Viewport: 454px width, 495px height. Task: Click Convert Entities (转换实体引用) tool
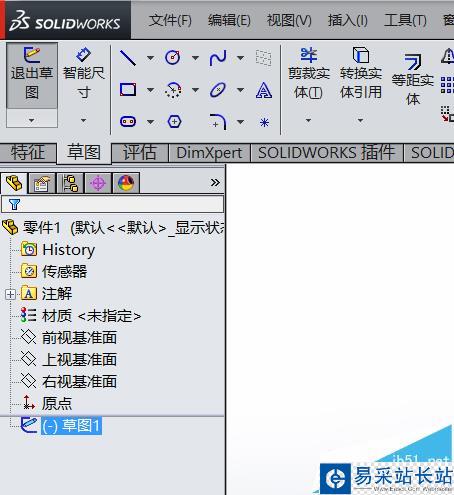coord(361,74)
